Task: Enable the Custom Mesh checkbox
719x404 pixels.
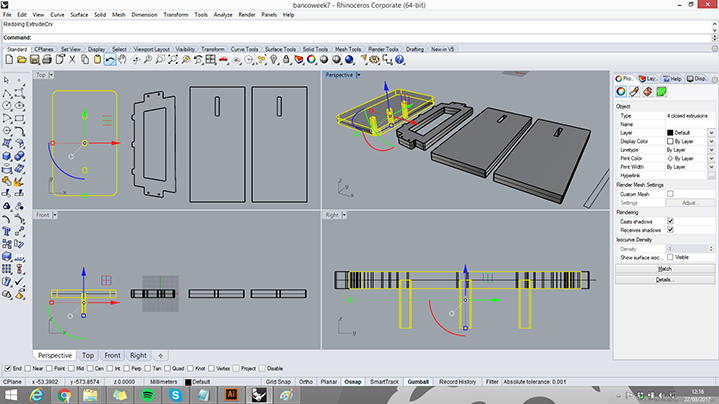Action: pos(670,194)
